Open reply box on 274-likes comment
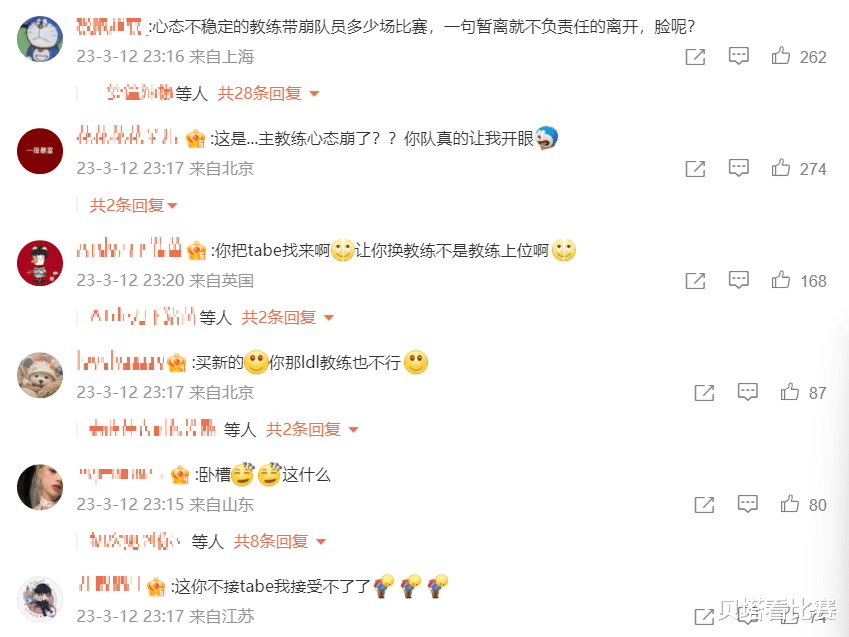The width and height of the screenshot is (849, 637). pyautogui.click(x=739, y=168)
